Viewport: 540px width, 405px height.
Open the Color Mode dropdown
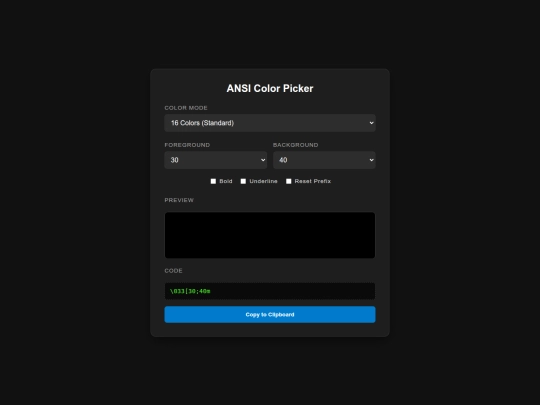270,123
